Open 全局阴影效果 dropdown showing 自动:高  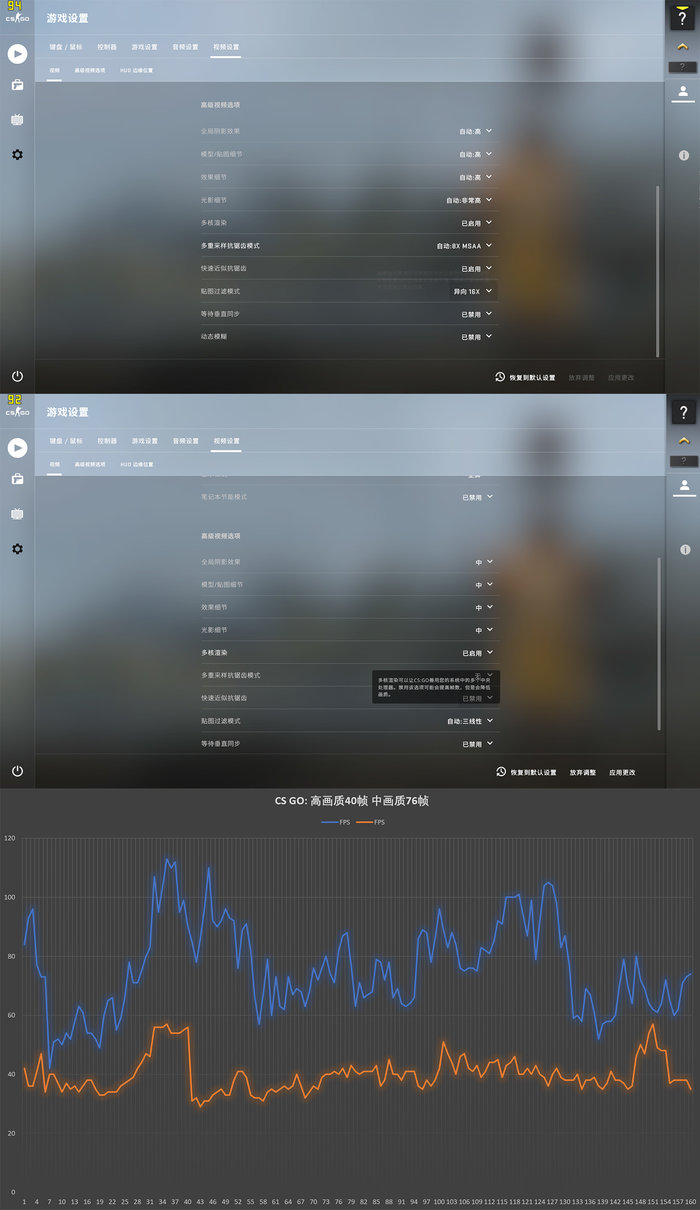coord(476,131)
